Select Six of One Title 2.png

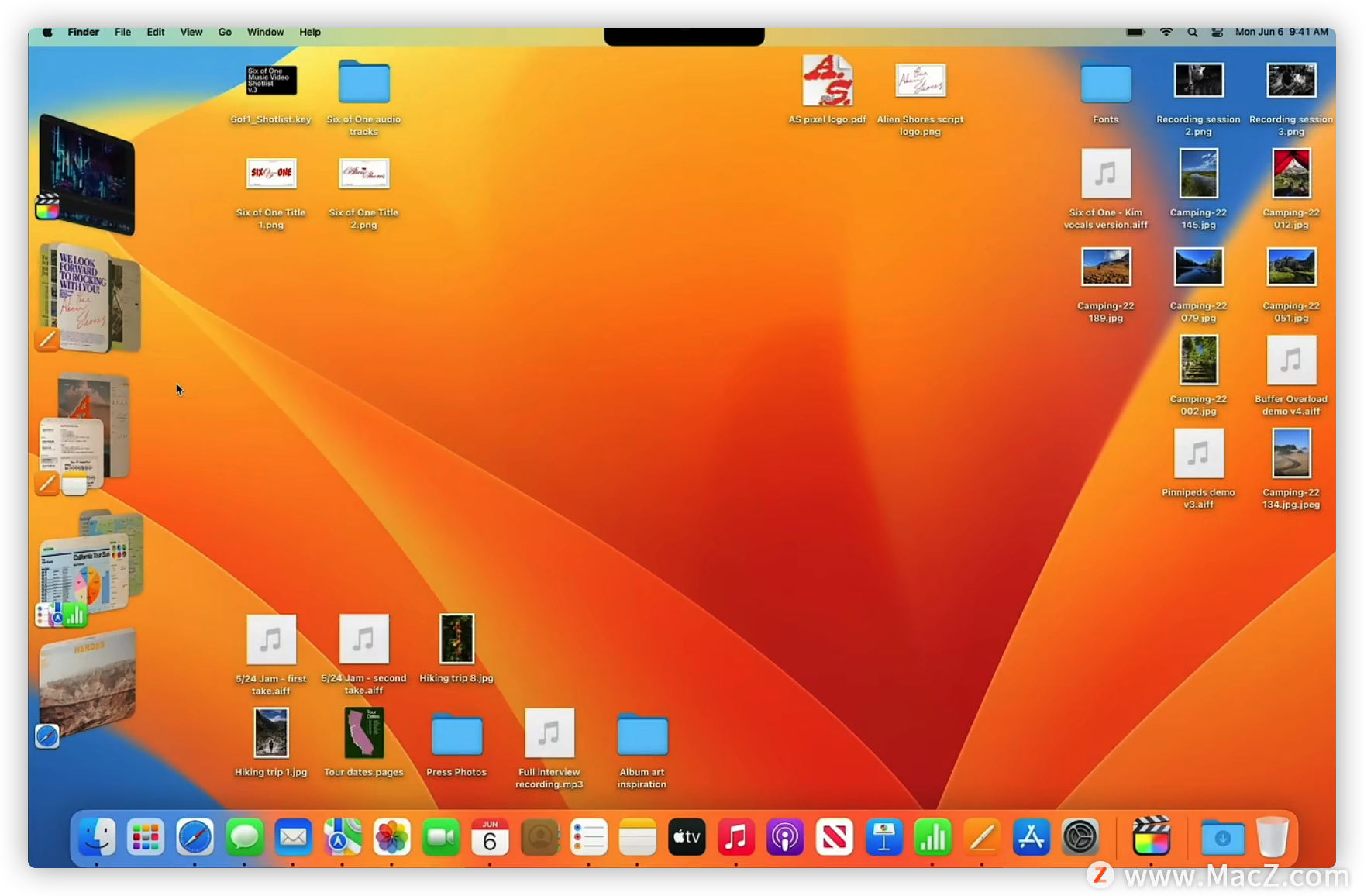[x=363, y=194]
